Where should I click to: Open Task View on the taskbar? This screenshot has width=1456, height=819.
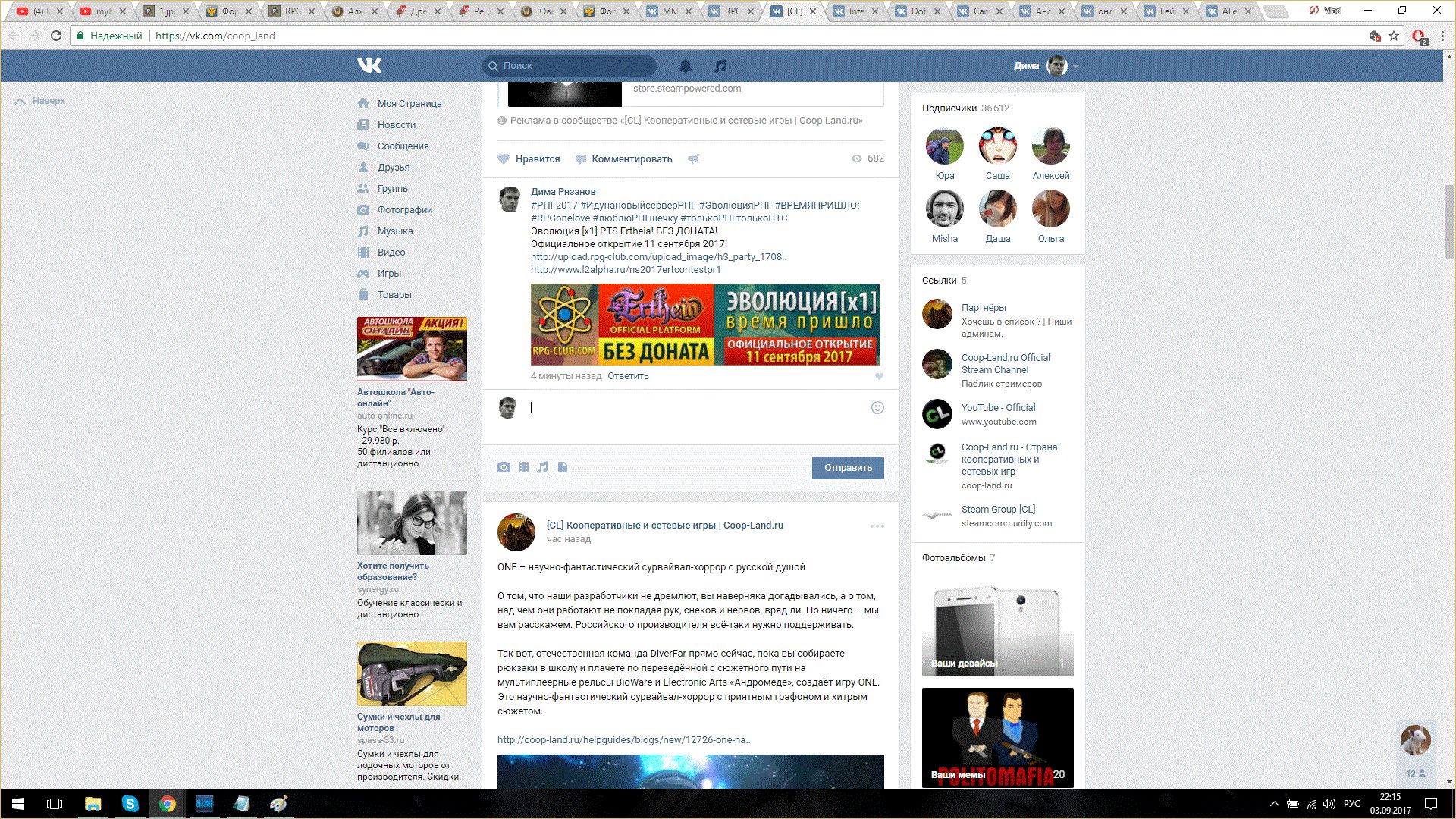[x=55, y=804]
